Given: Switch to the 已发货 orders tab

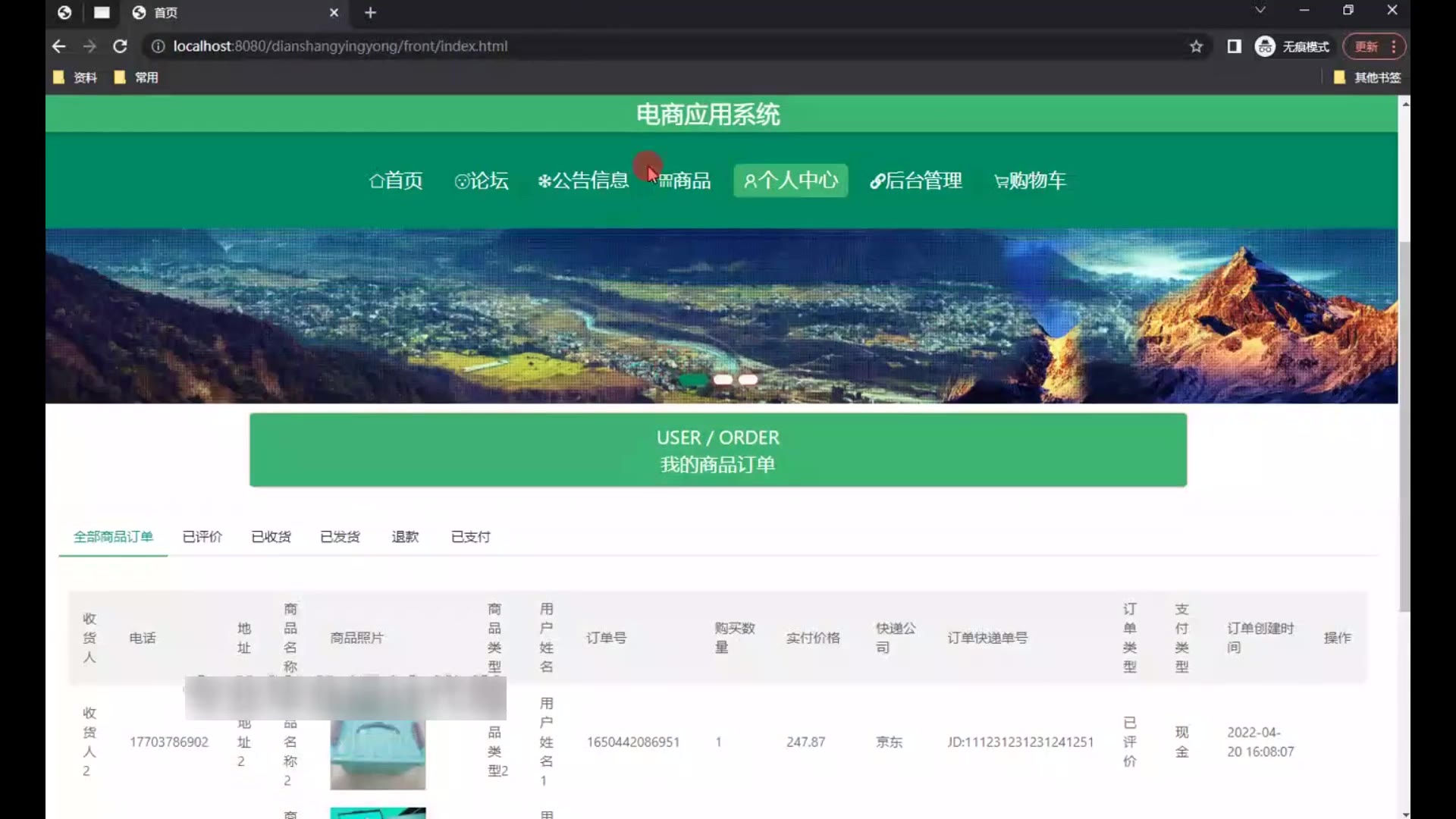Looking at the screenshot, I should pos(340,537).
